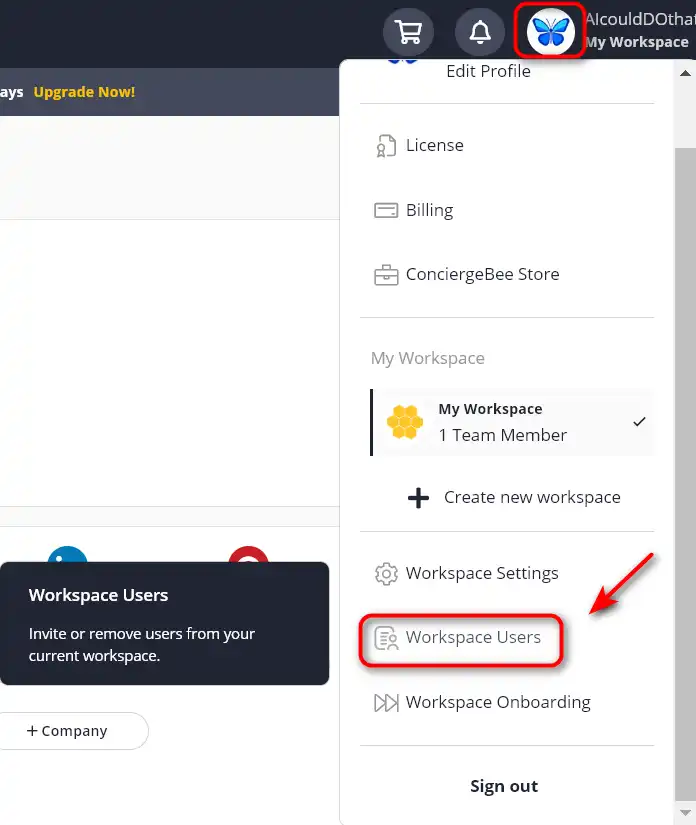696x825 pixels.
Task: Select Create new workspace
Action: tap(532, 497)
